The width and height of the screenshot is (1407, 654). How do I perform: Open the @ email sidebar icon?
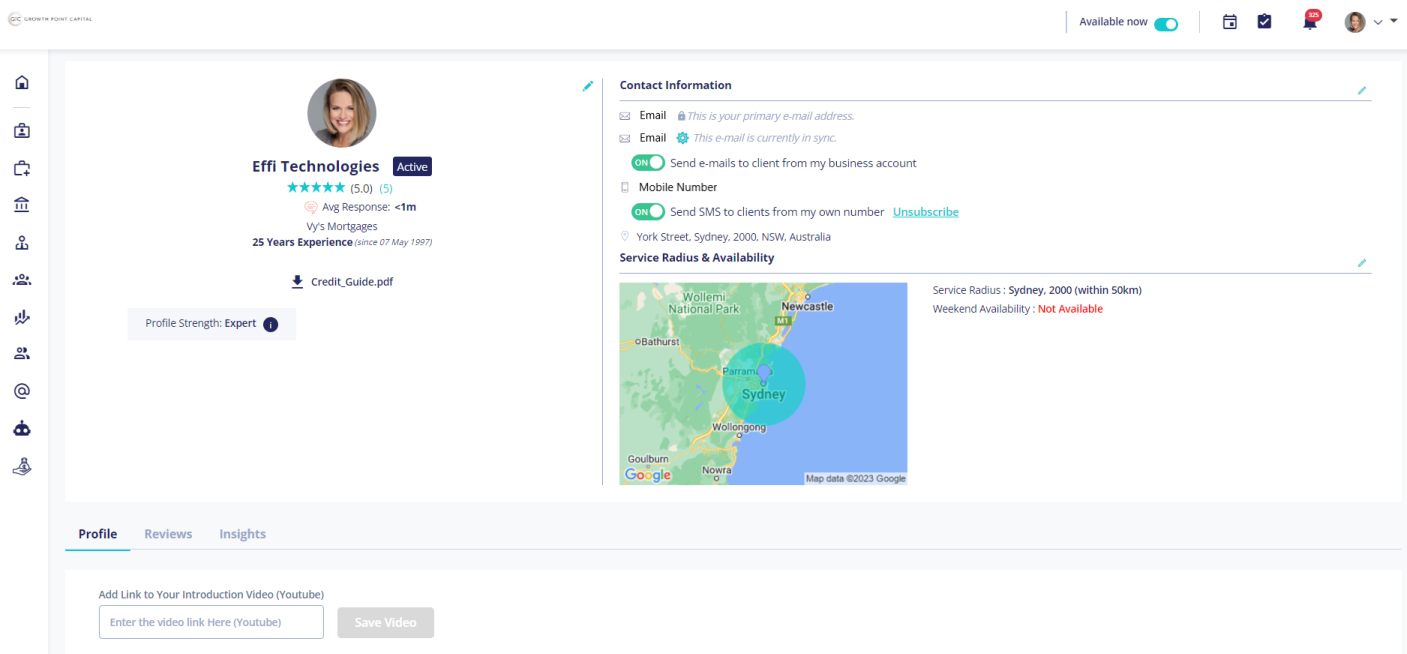(22, 391)
